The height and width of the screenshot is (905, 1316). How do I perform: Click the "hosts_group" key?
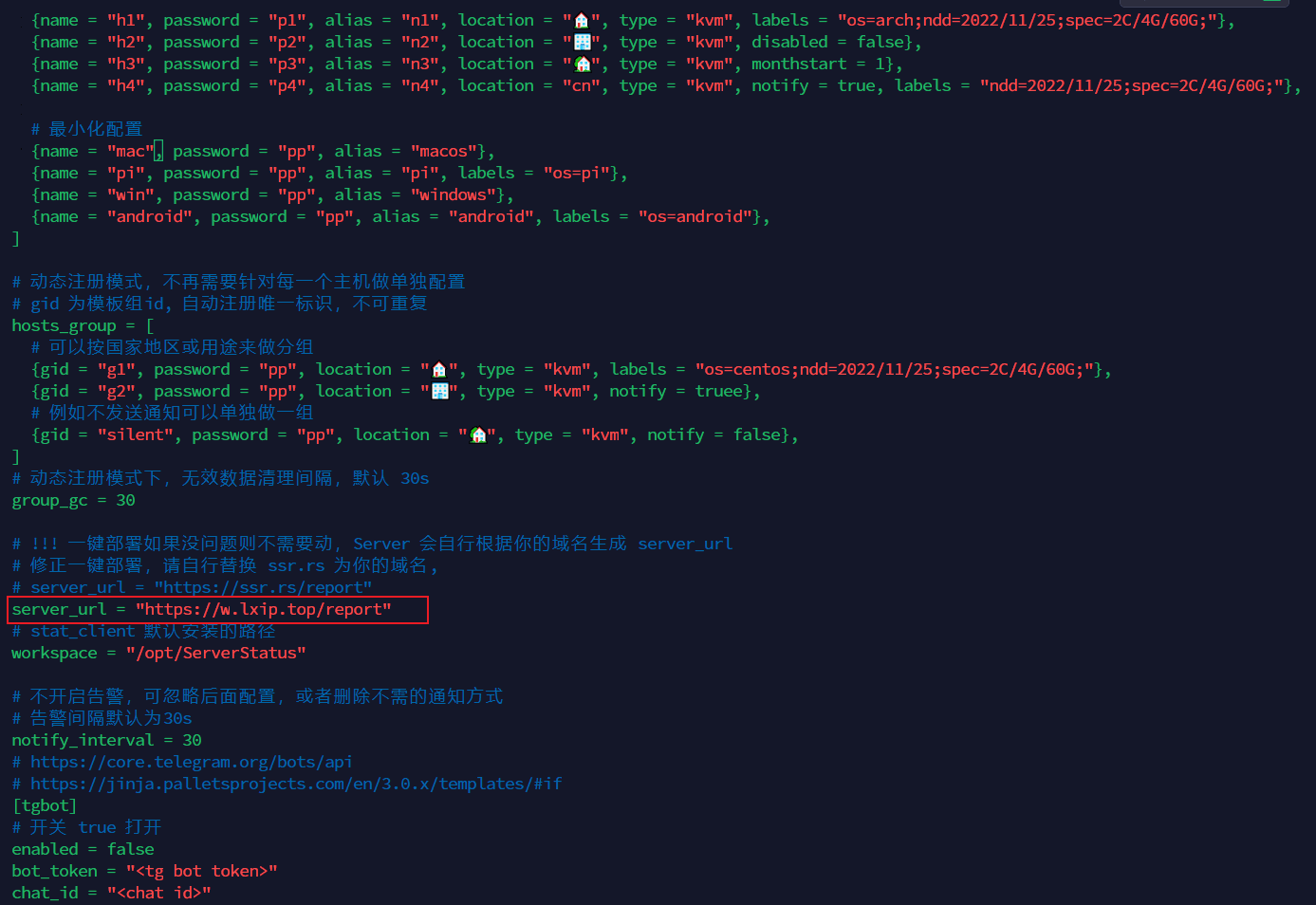64,325
